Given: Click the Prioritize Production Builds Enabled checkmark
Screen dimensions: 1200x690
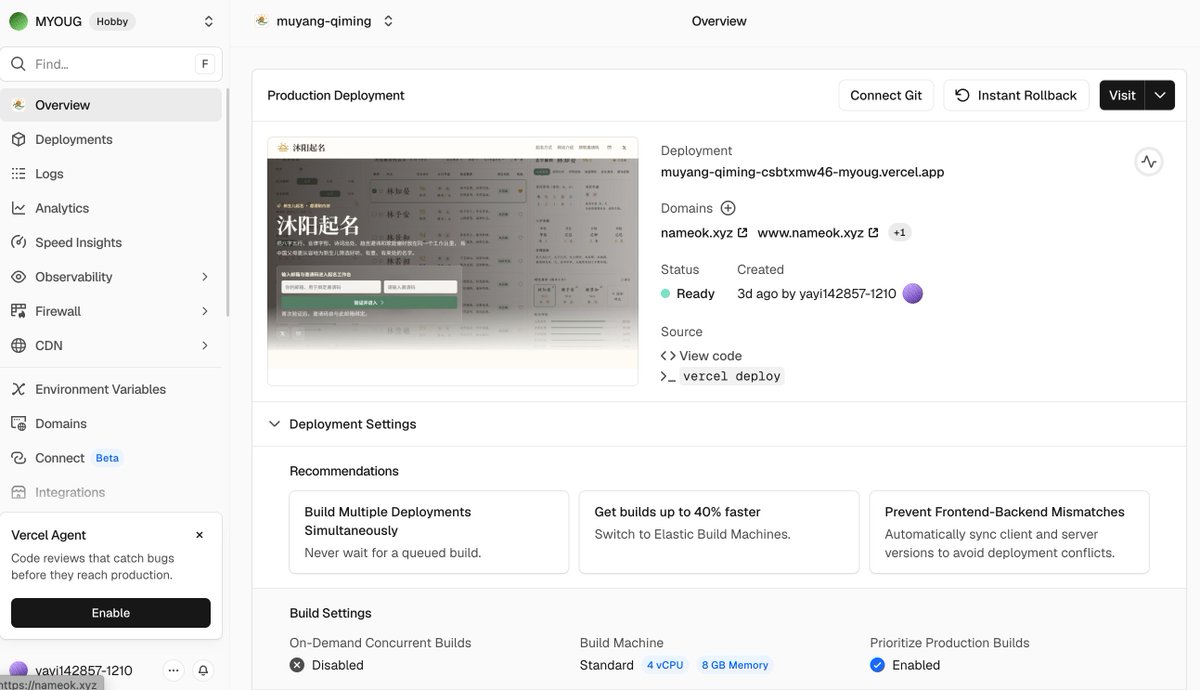Looking at the screenshot, I should point(877,665).
